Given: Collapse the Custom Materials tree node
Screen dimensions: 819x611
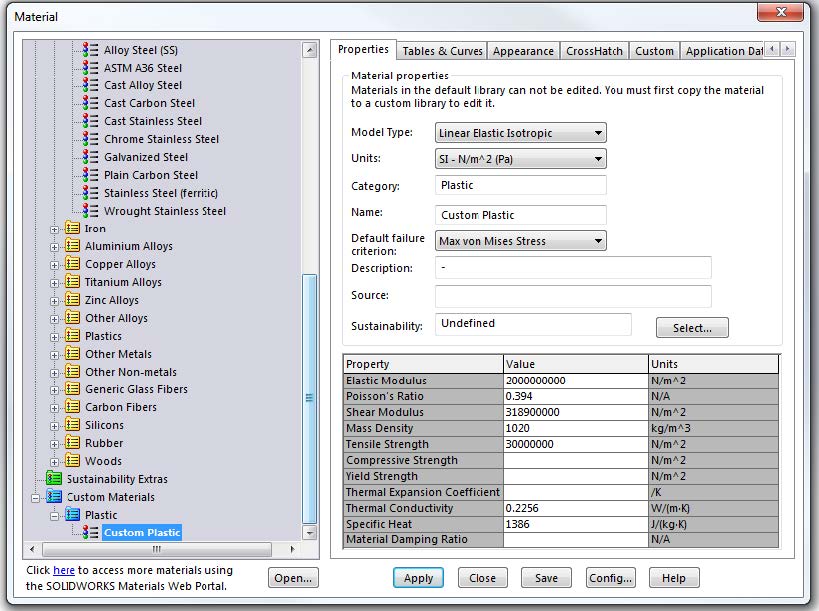Looking at the screenshot, I should point(36,497).
